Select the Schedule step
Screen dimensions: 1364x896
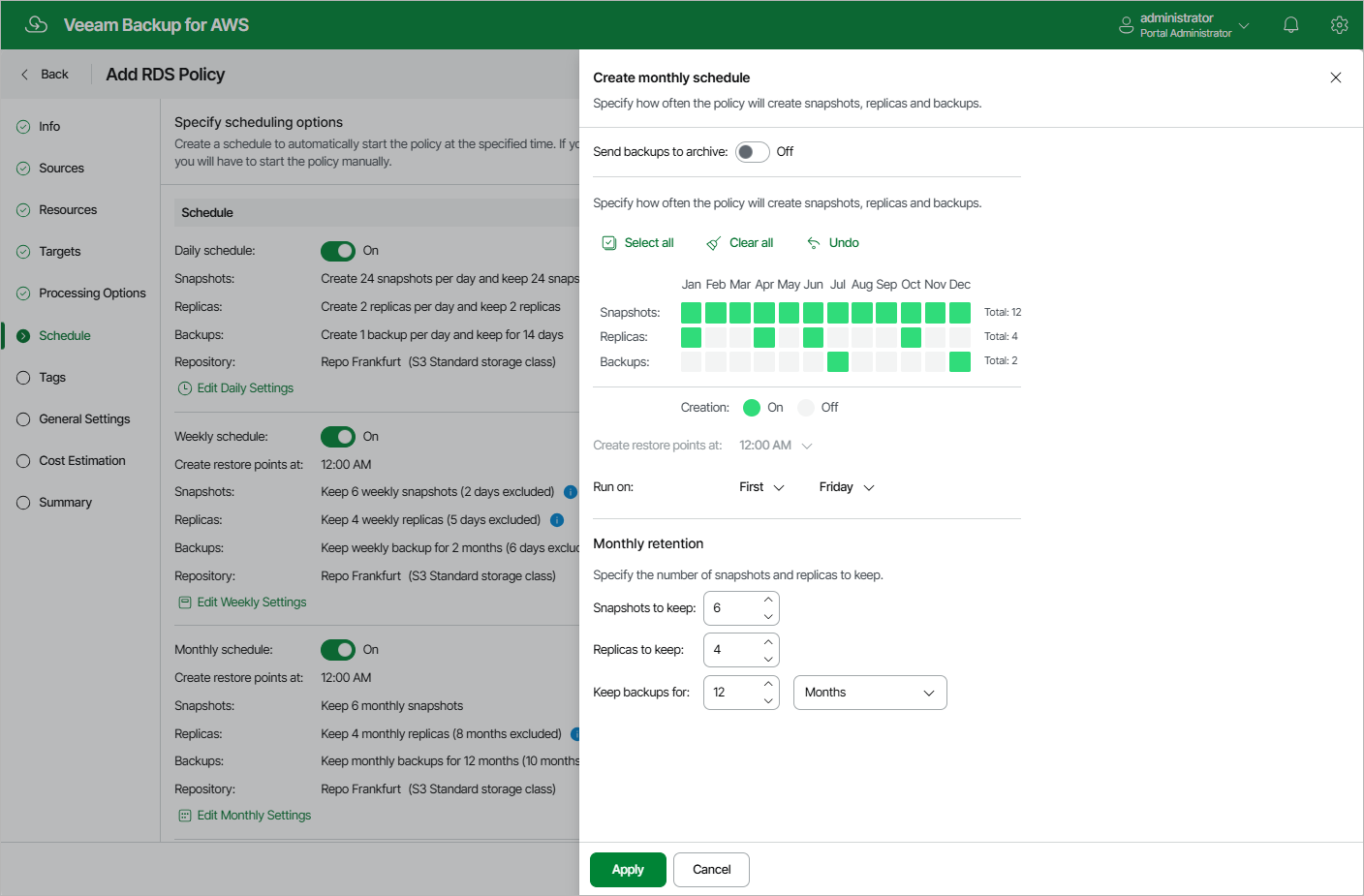(65, 336)
